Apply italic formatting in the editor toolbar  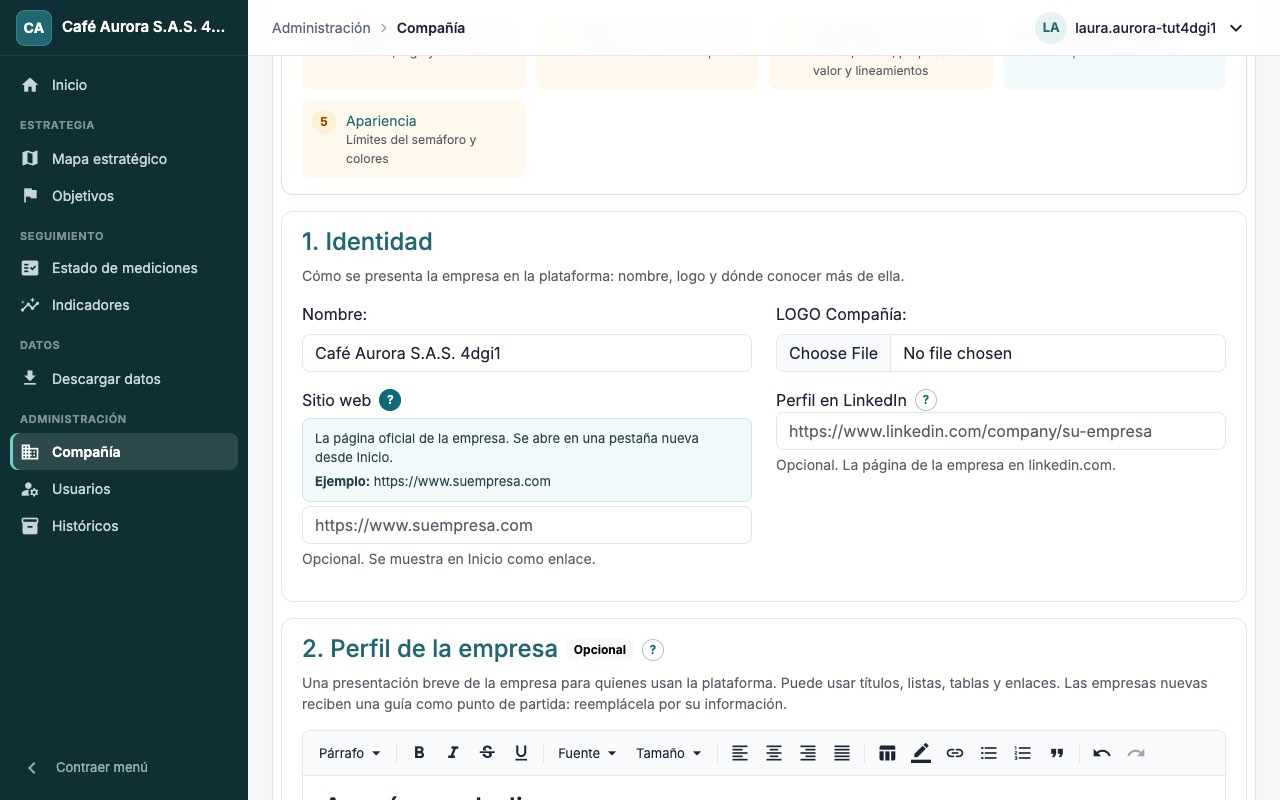(453, 753)
